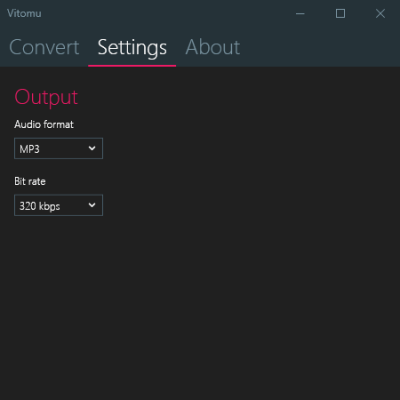The height and width of the screenshot is (400, 400).
Task: Maximize the Vitomu window
Action: 340,14
